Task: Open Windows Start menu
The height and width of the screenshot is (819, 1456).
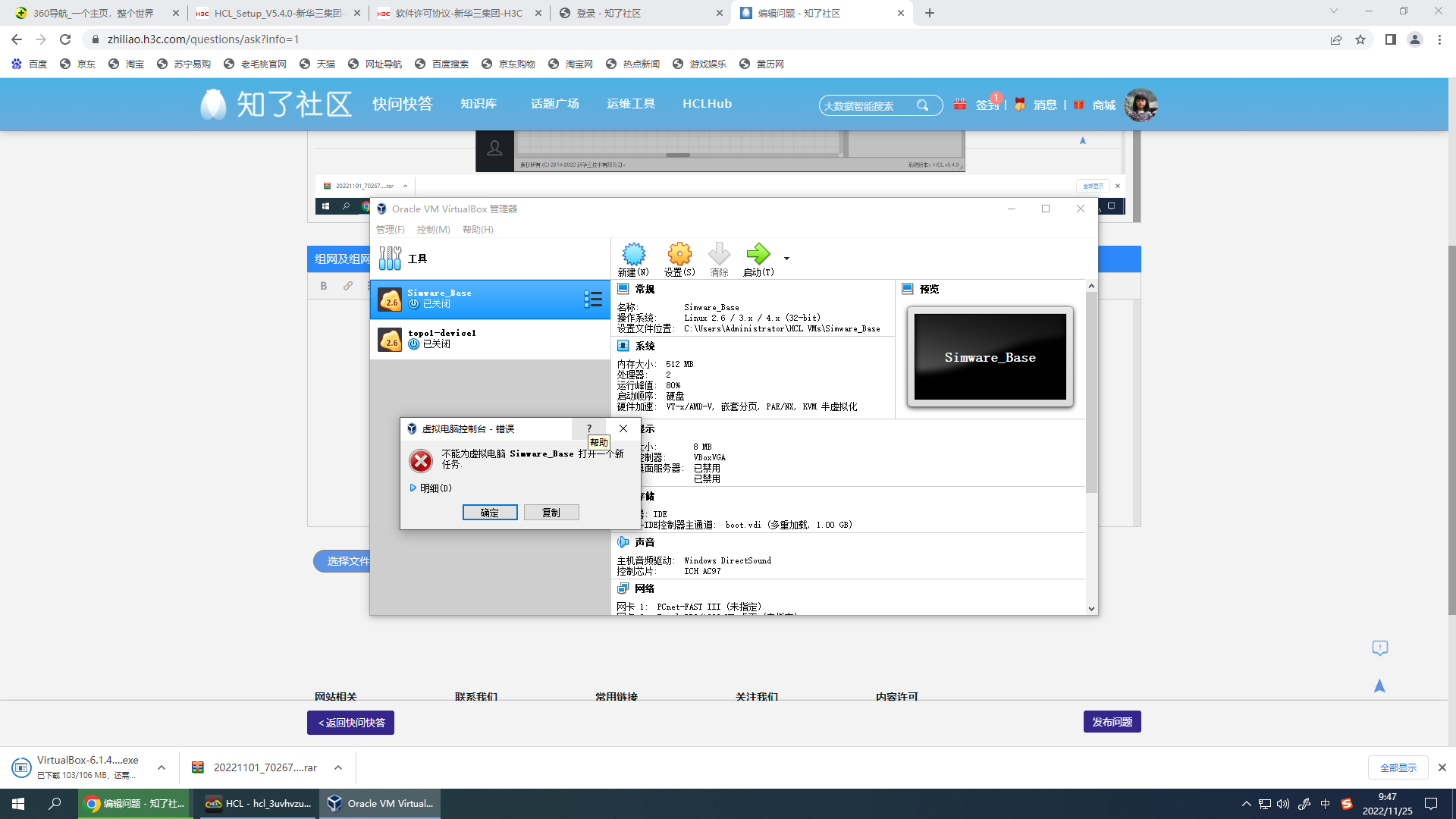Action: [x=18, y=803]
